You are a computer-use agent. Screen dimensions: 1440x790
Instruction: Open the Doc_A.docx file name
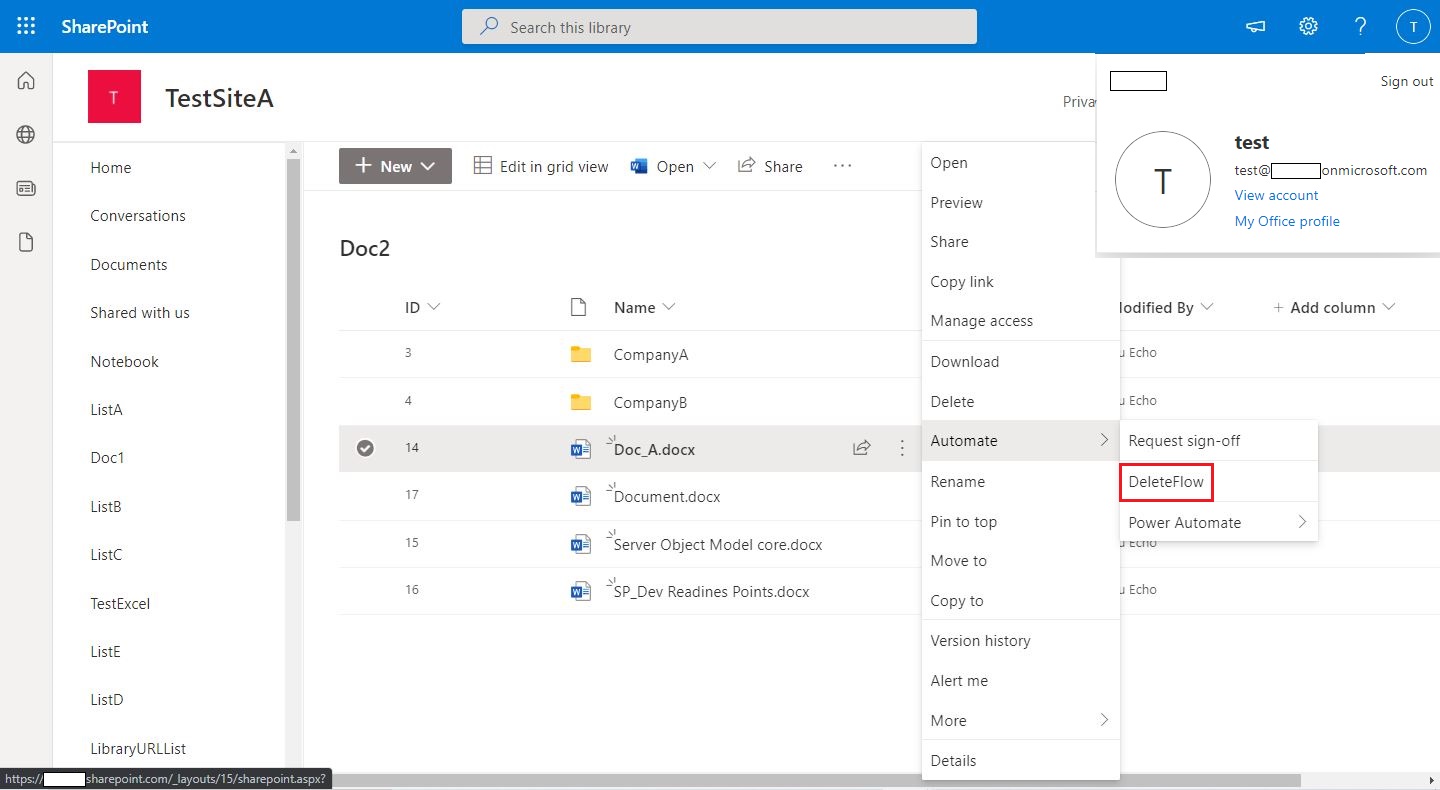(654, 449)
